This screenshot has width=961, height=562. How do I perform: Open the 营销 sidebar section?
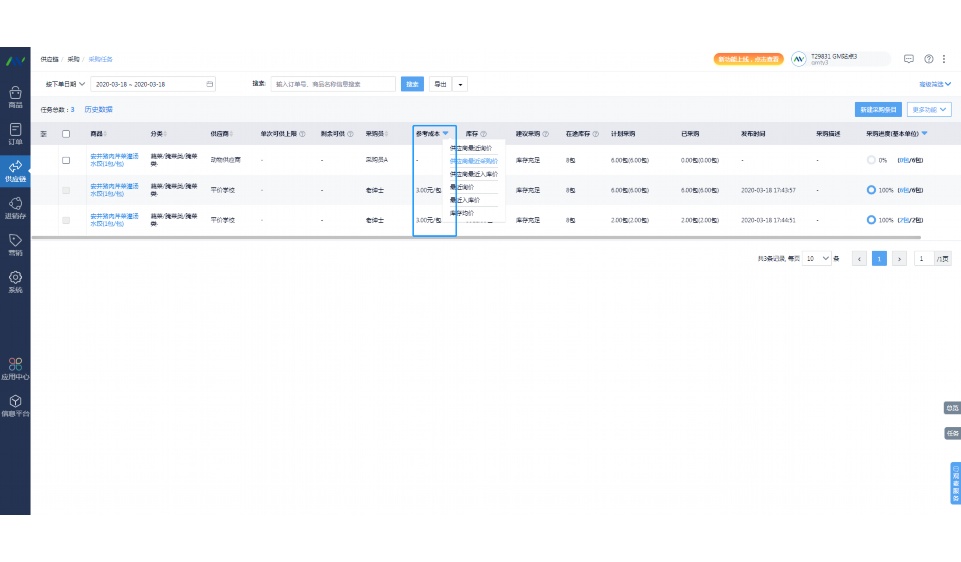coord(15,244)
